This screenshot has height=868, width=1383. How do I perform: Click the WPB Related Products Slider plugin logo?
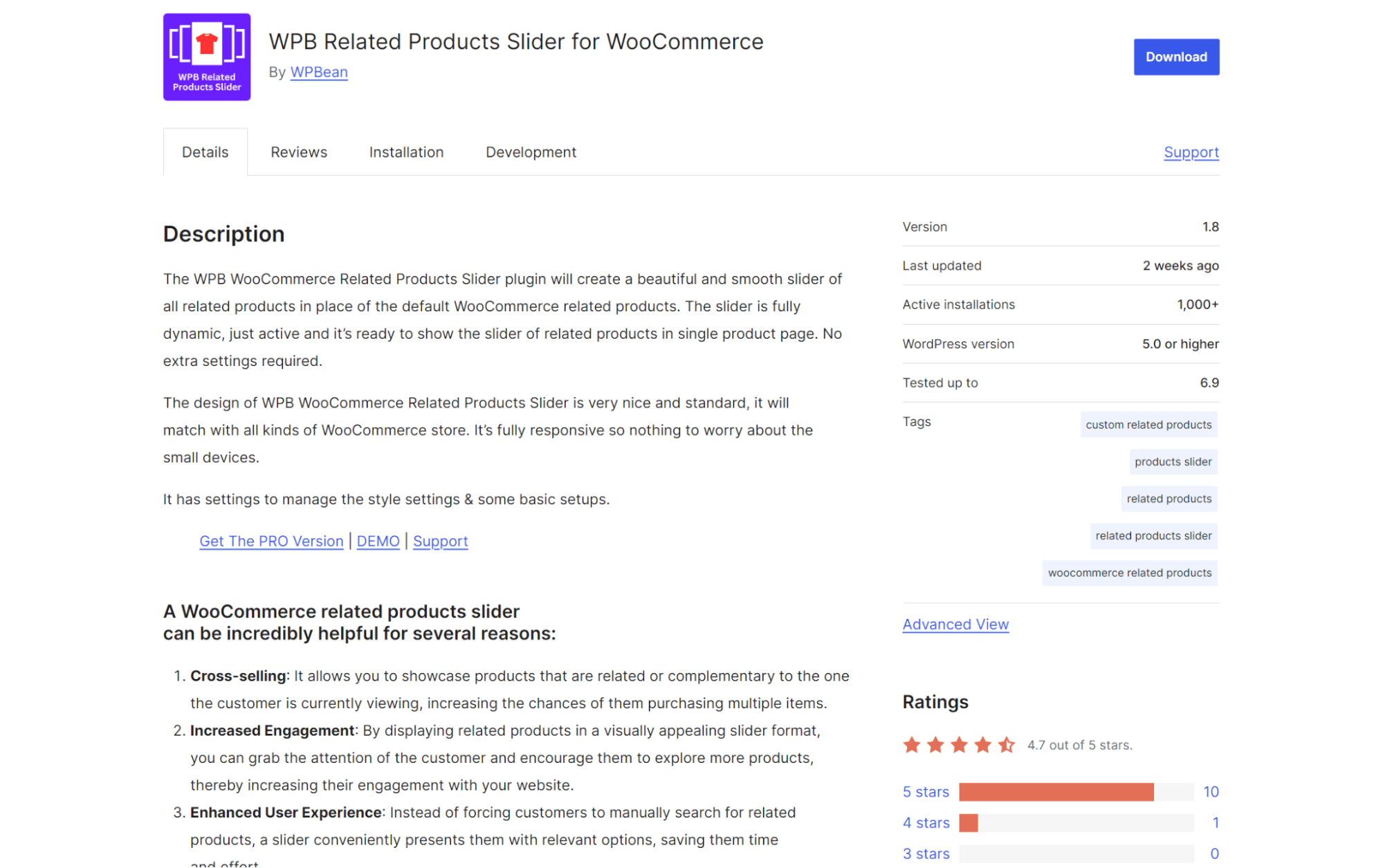tap(206, 57)
